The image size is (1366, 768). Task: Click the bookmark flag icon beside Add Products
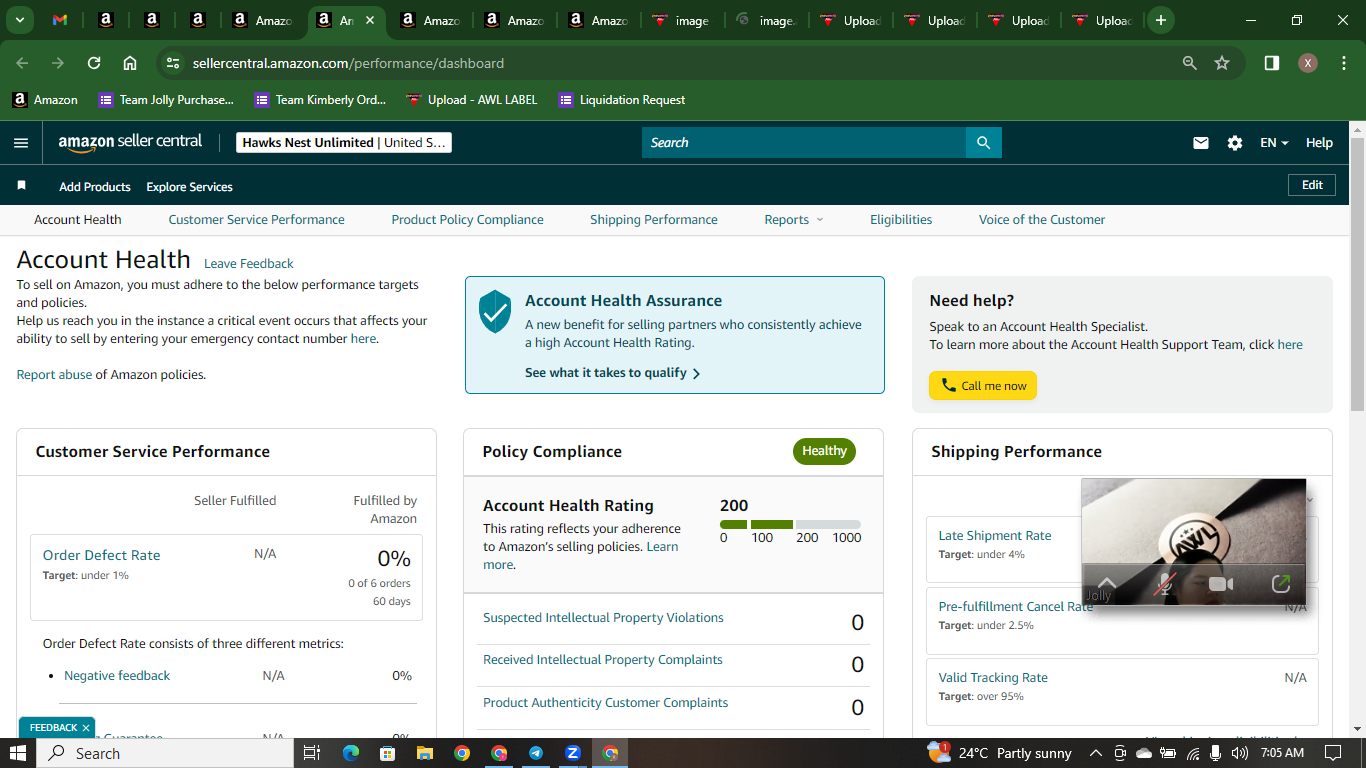coord(21,186)
